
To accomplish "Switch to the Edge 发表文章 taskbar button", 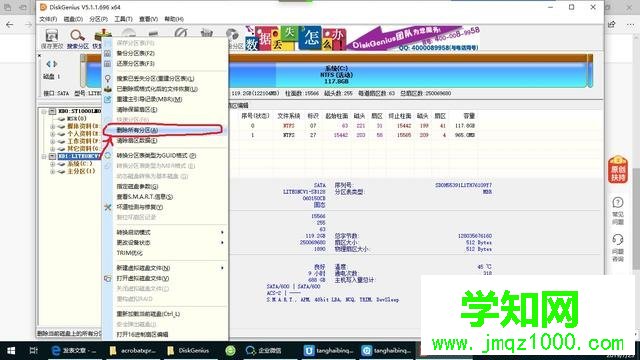I will (74, 351).
